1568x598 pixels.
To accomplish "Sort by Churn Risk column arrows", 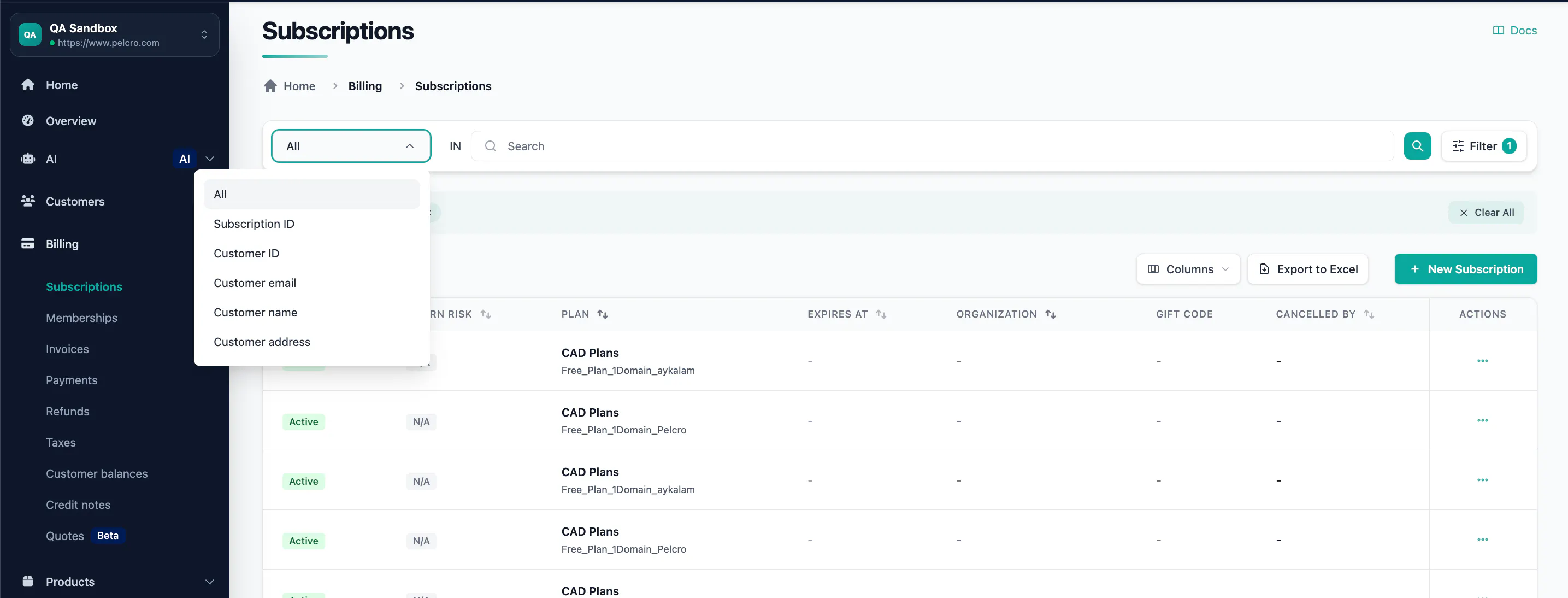I will click(485, 314).
